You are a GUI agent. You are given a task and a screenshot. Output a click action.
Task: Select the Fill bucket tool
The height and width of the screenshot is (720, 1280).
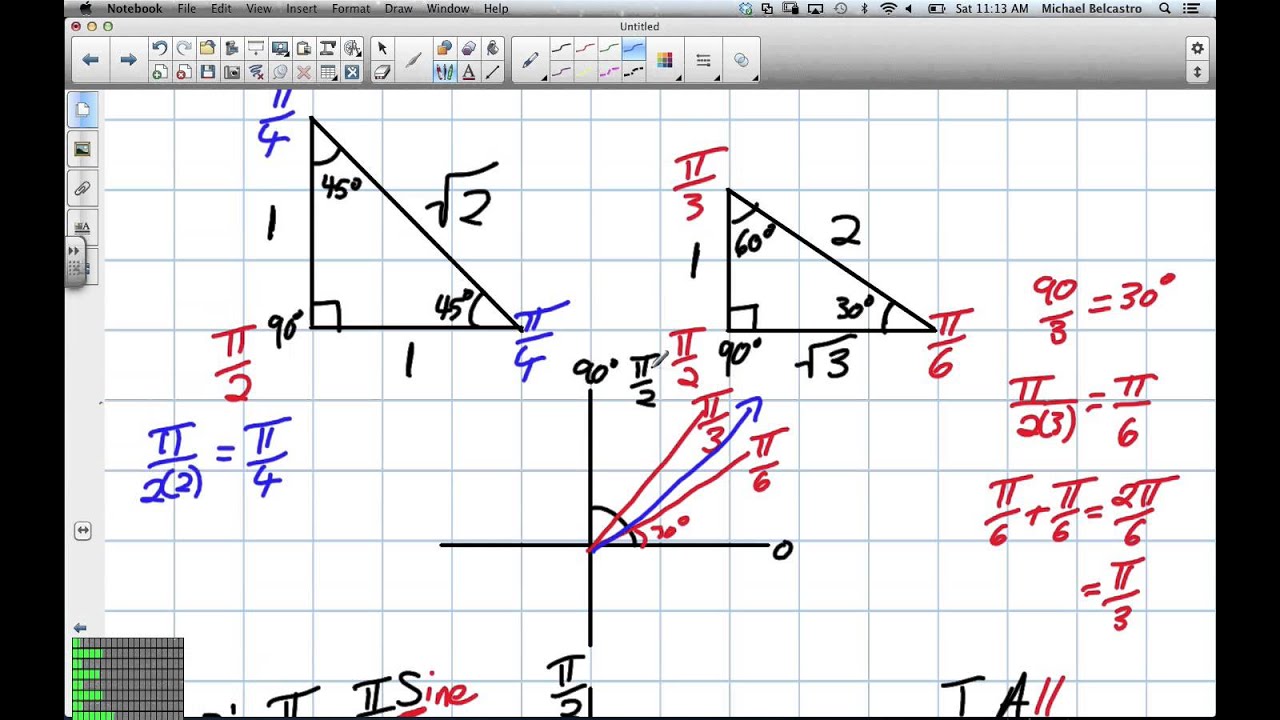(492, 48)
